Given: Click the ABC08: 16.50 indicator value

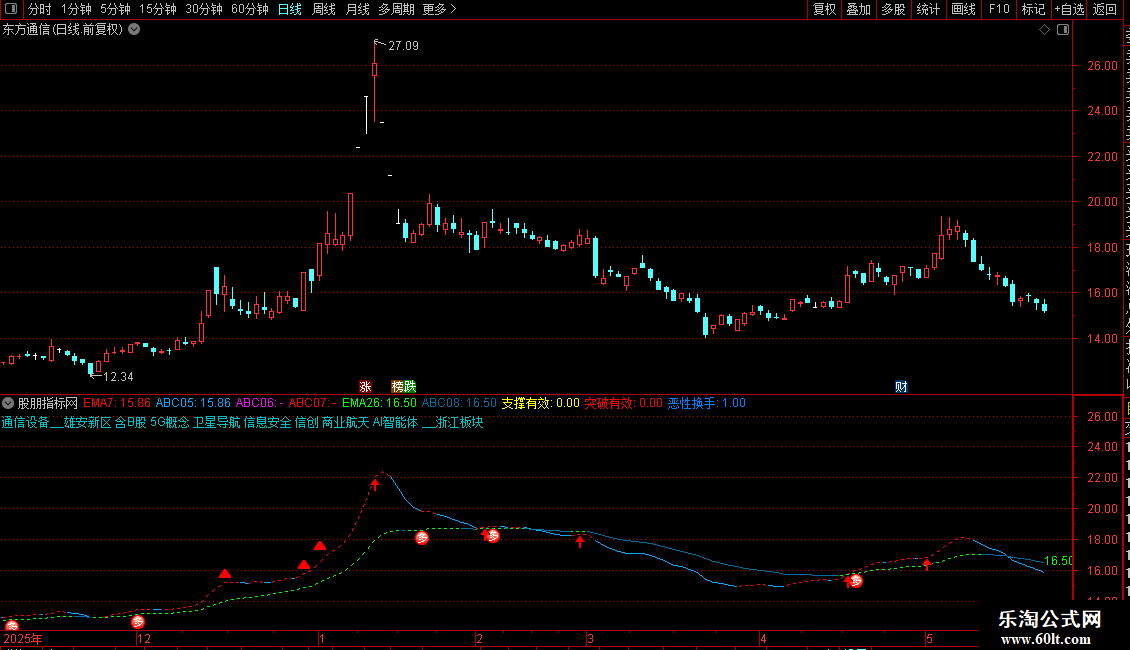Looking at the screenshot, I should pyautogui.click(x=459, y=403).
